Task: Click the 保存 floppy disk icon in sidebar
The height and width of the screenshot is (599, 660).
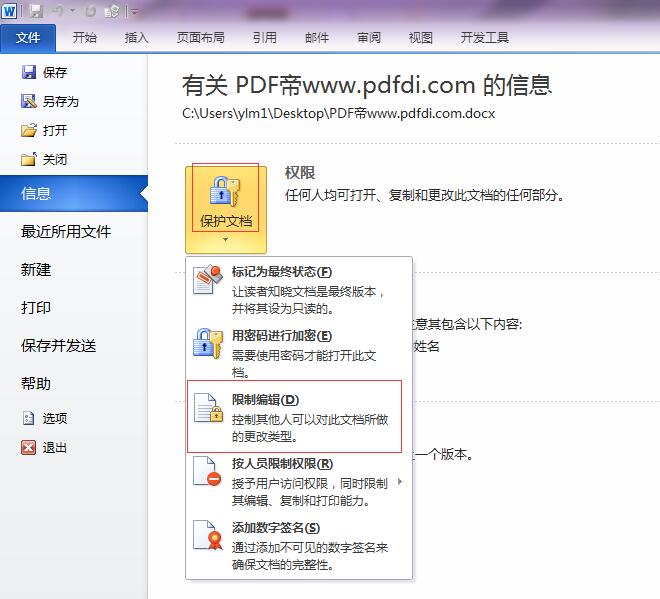Action: [x=29, y=72]
